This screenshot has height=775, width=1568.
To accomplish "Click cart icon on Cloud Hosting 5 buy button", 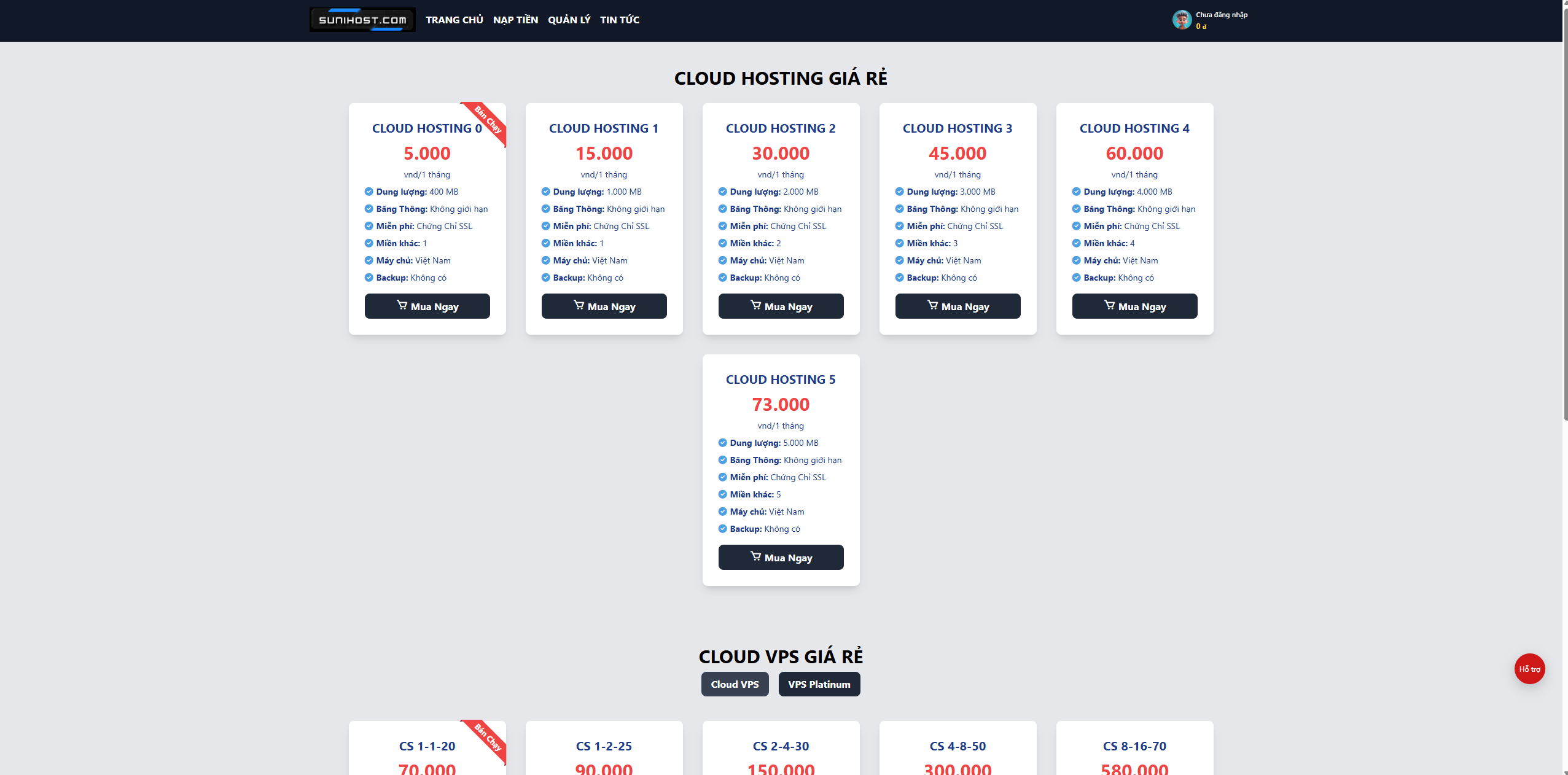I will [x=755, y=556].
